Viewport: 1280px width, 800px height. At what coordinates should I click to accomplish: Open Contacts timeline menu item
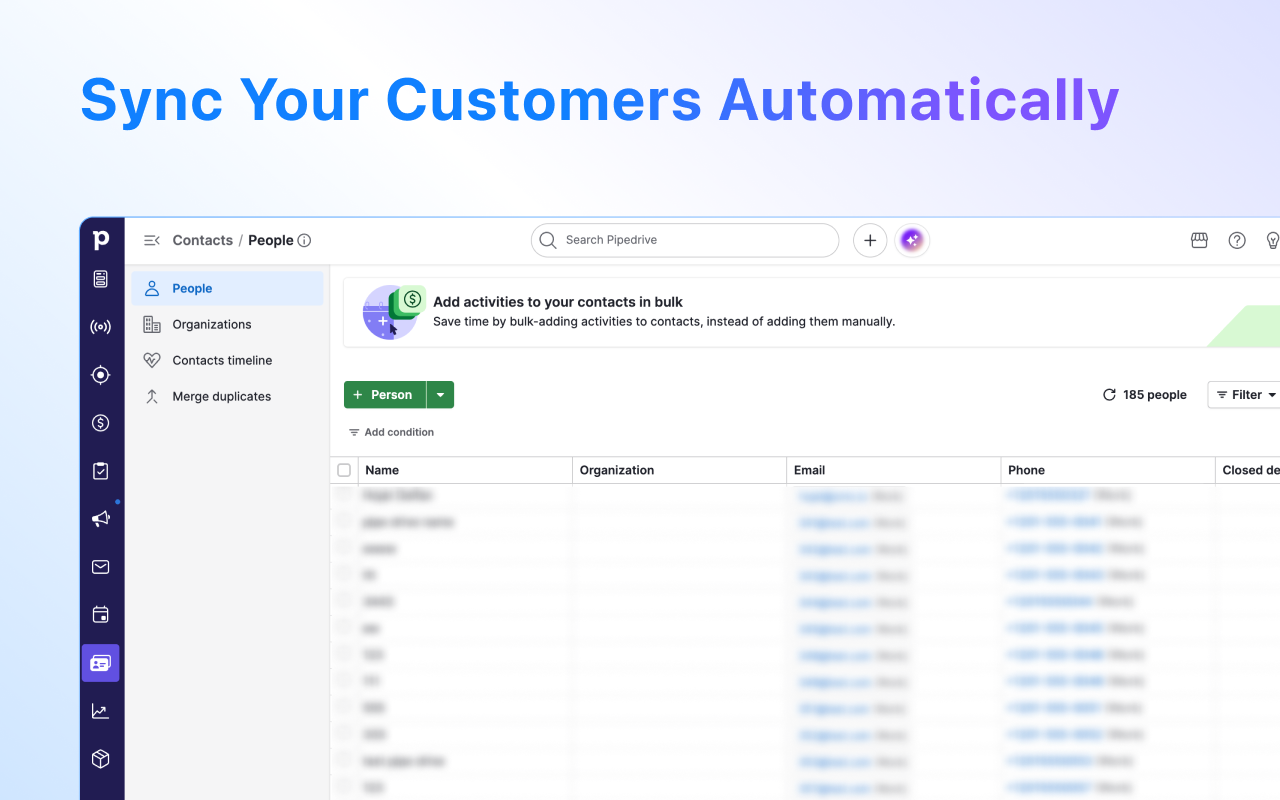(228, 360)
